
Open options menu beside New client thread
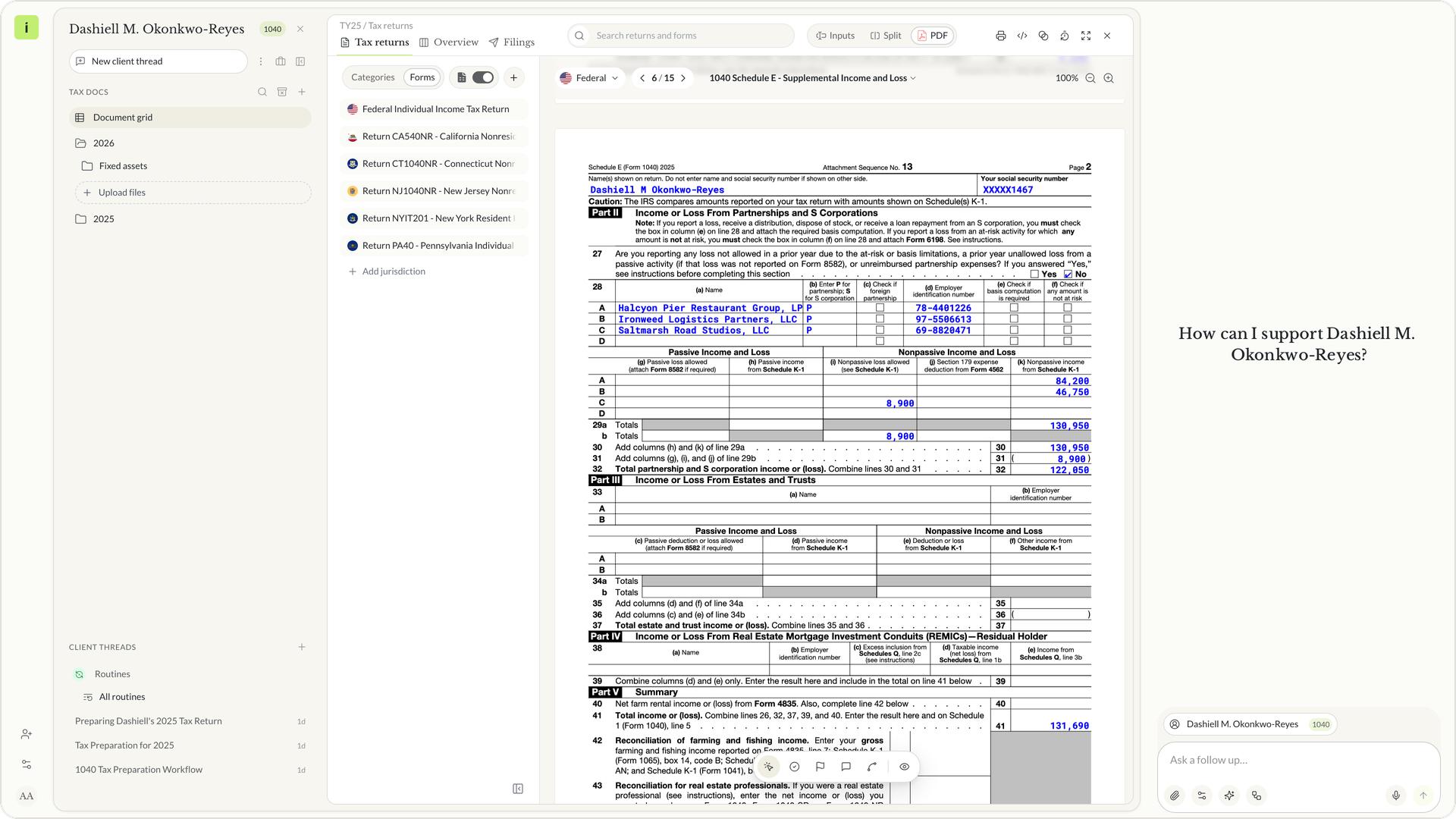coord(261,61)
